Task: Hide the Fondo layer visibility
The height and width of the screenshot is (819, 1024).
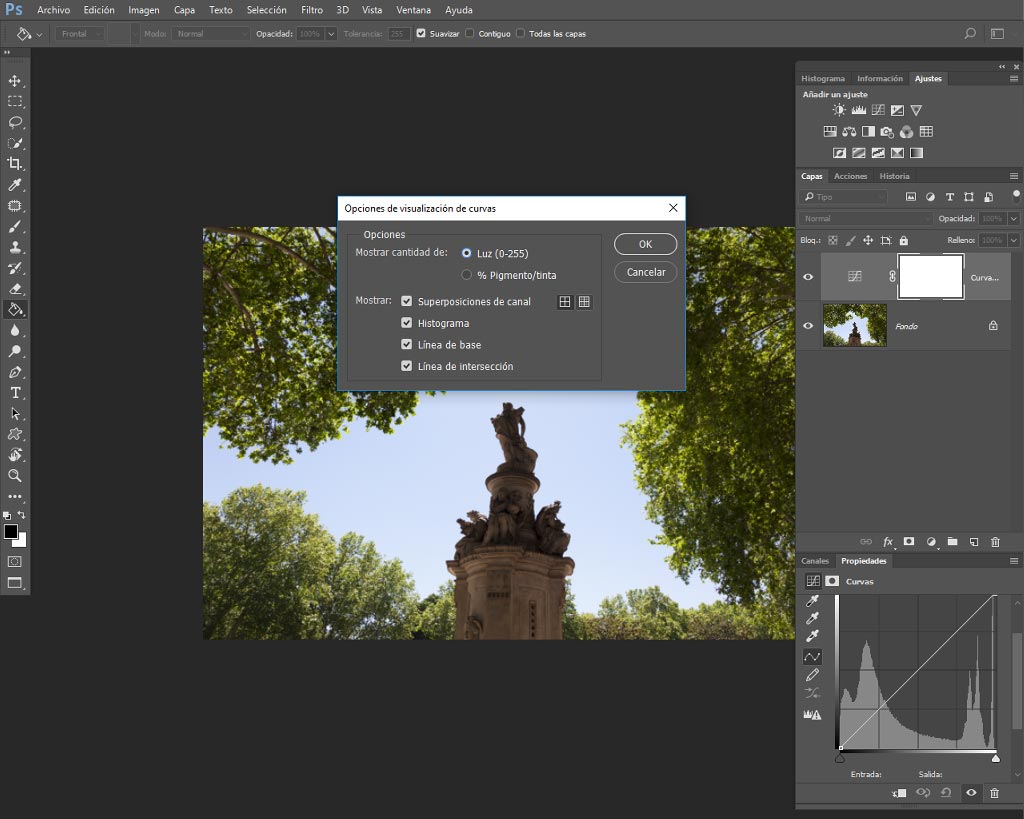Action: click(x=808, y=325)
